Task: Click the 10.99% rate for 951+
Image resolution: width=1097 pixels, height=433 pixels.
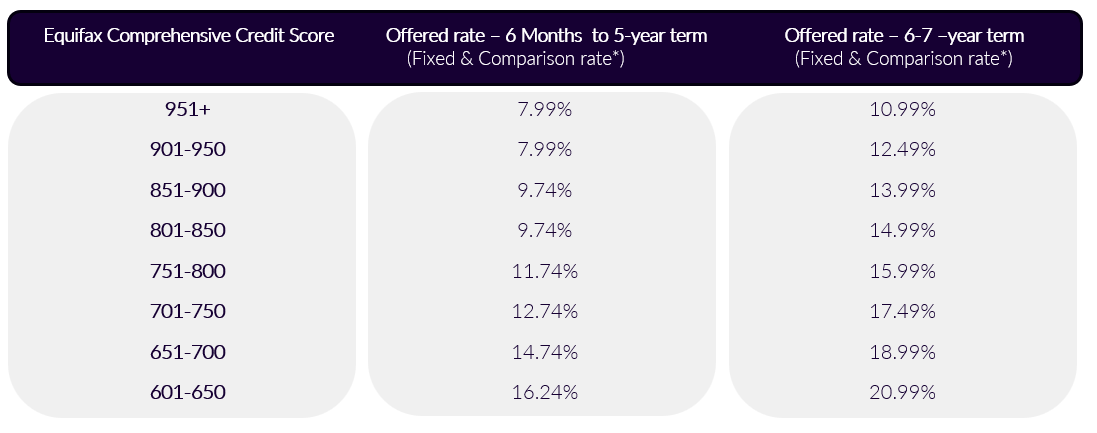Action: click(903, 110)
